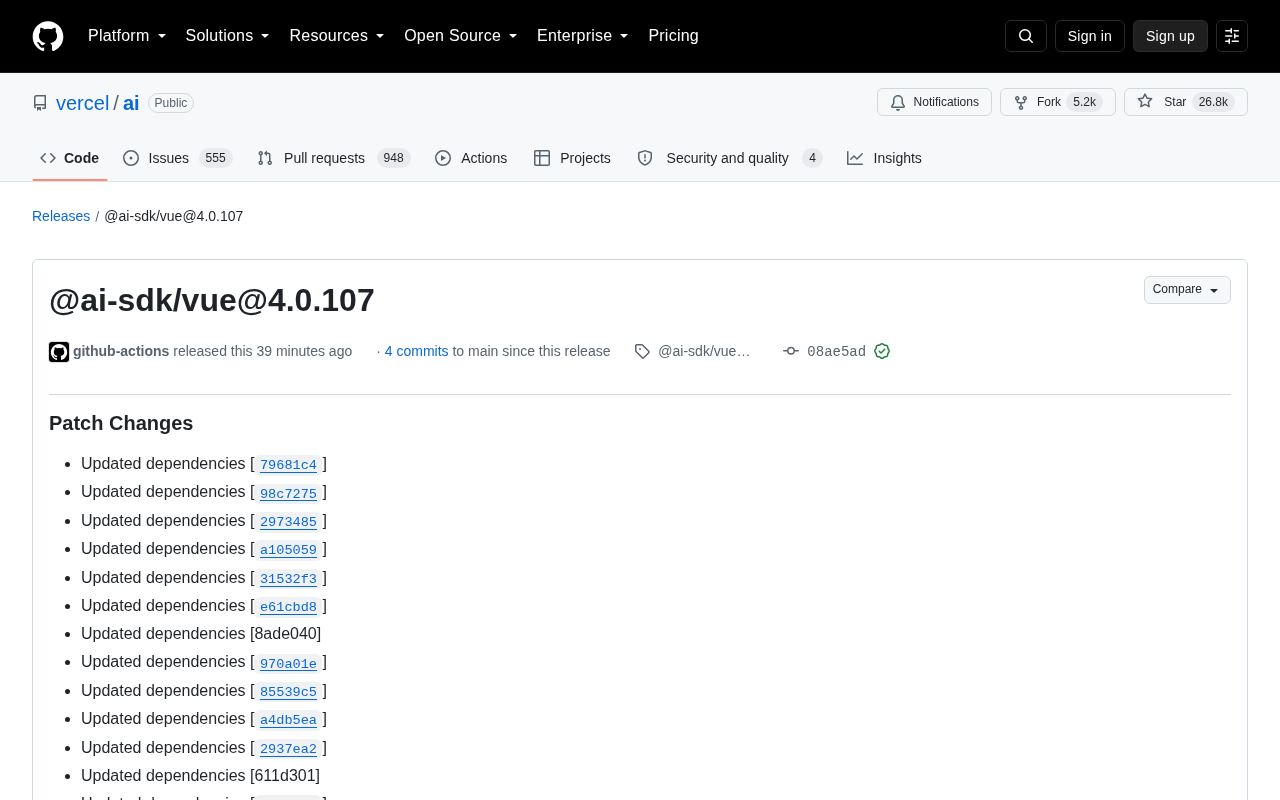Expand the Resources menu

tap(337, 36)
